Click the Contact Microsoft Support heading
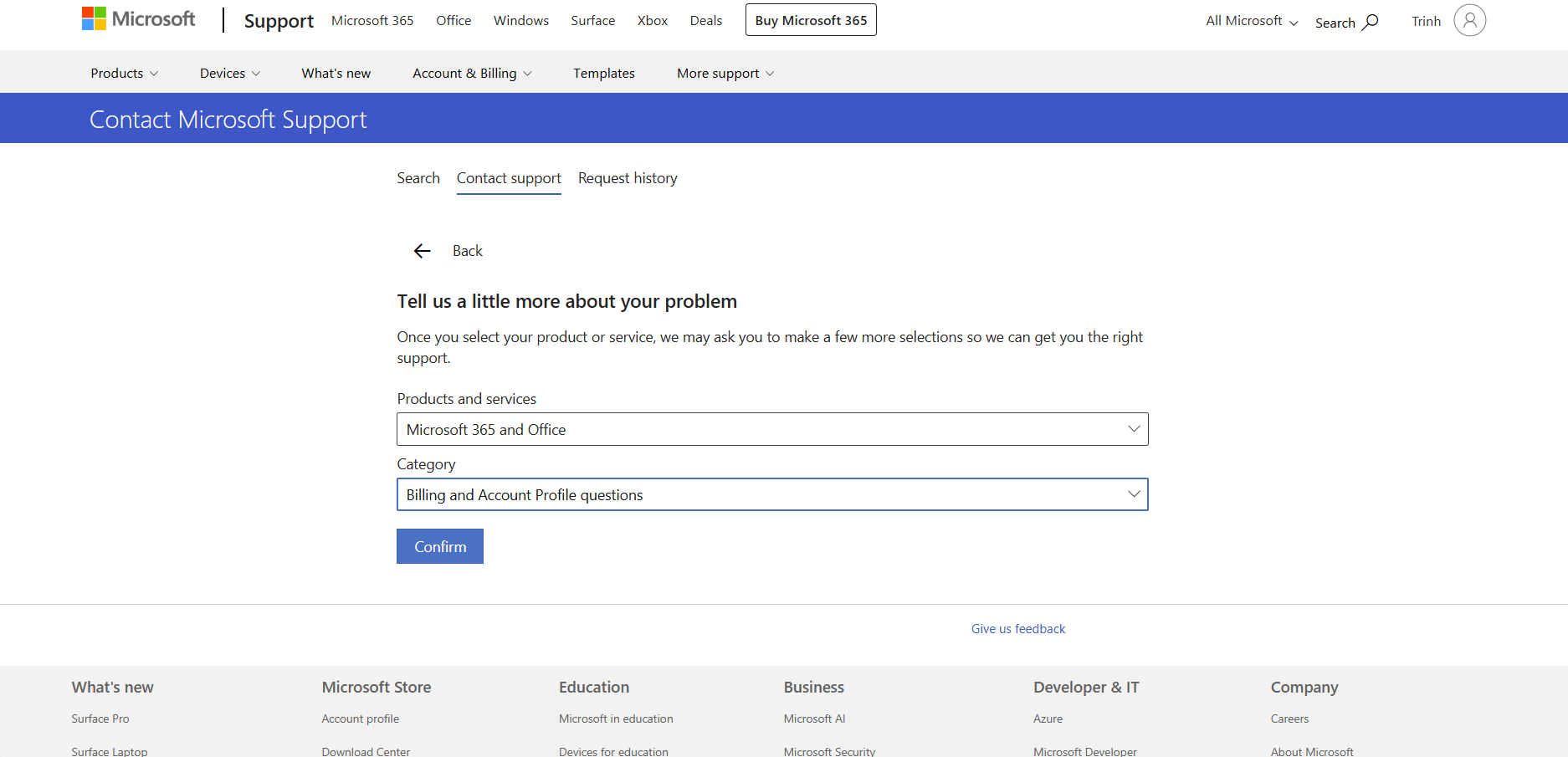 coord(228,119)
